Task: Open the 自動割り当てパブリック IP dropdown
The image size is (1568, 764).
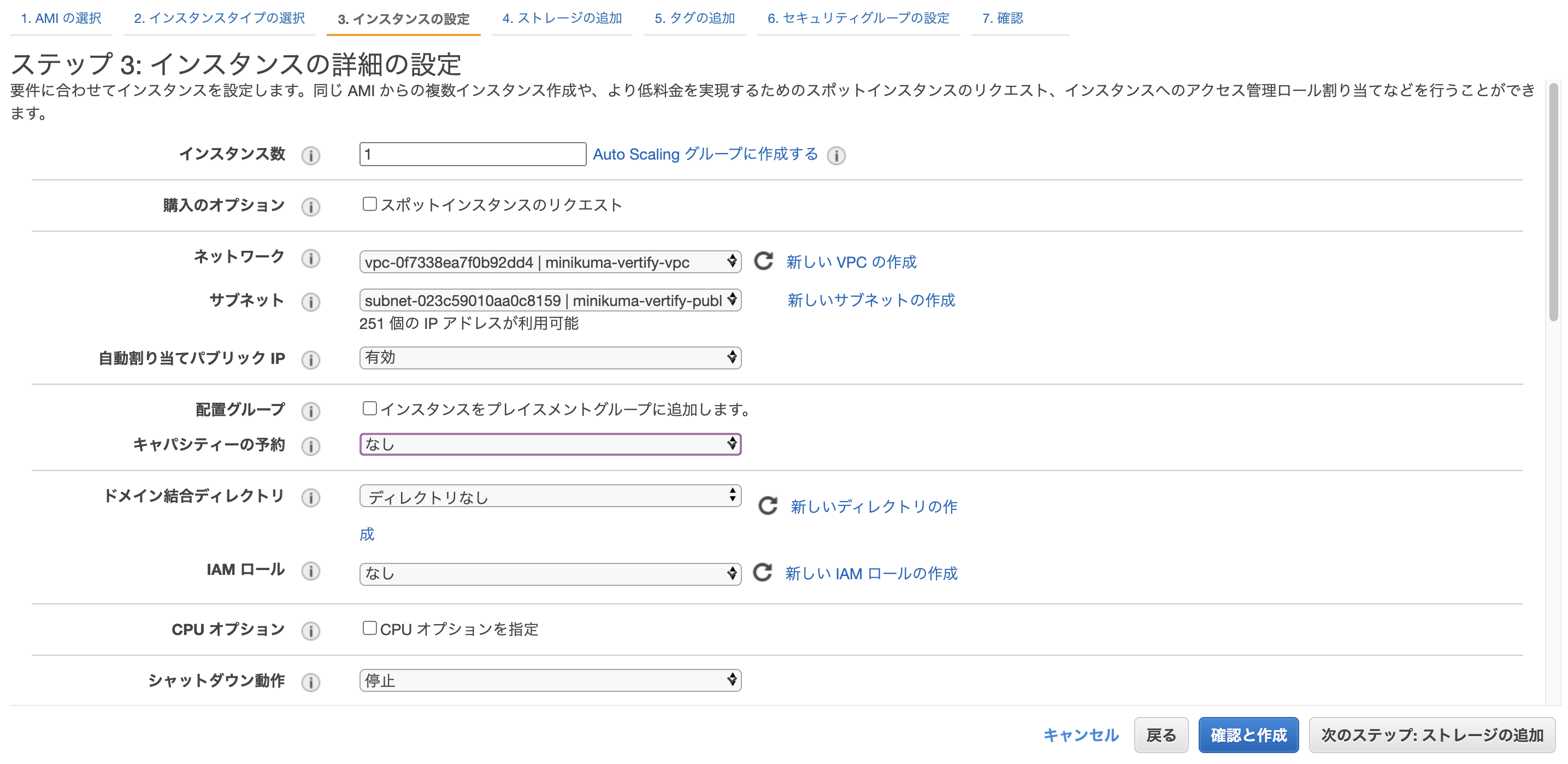Action: [548, 358]
